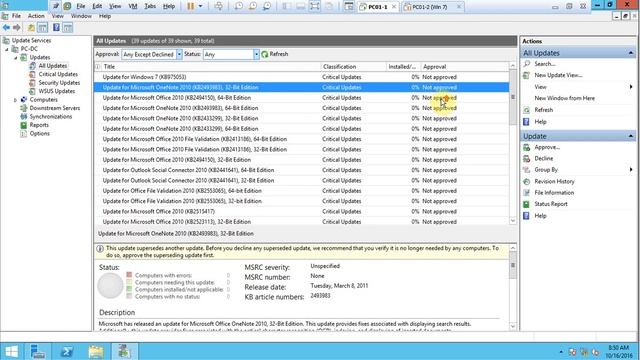Click the Back arrow in the MMC toolbar
640x360 pixels.
[x=6, y=27]
